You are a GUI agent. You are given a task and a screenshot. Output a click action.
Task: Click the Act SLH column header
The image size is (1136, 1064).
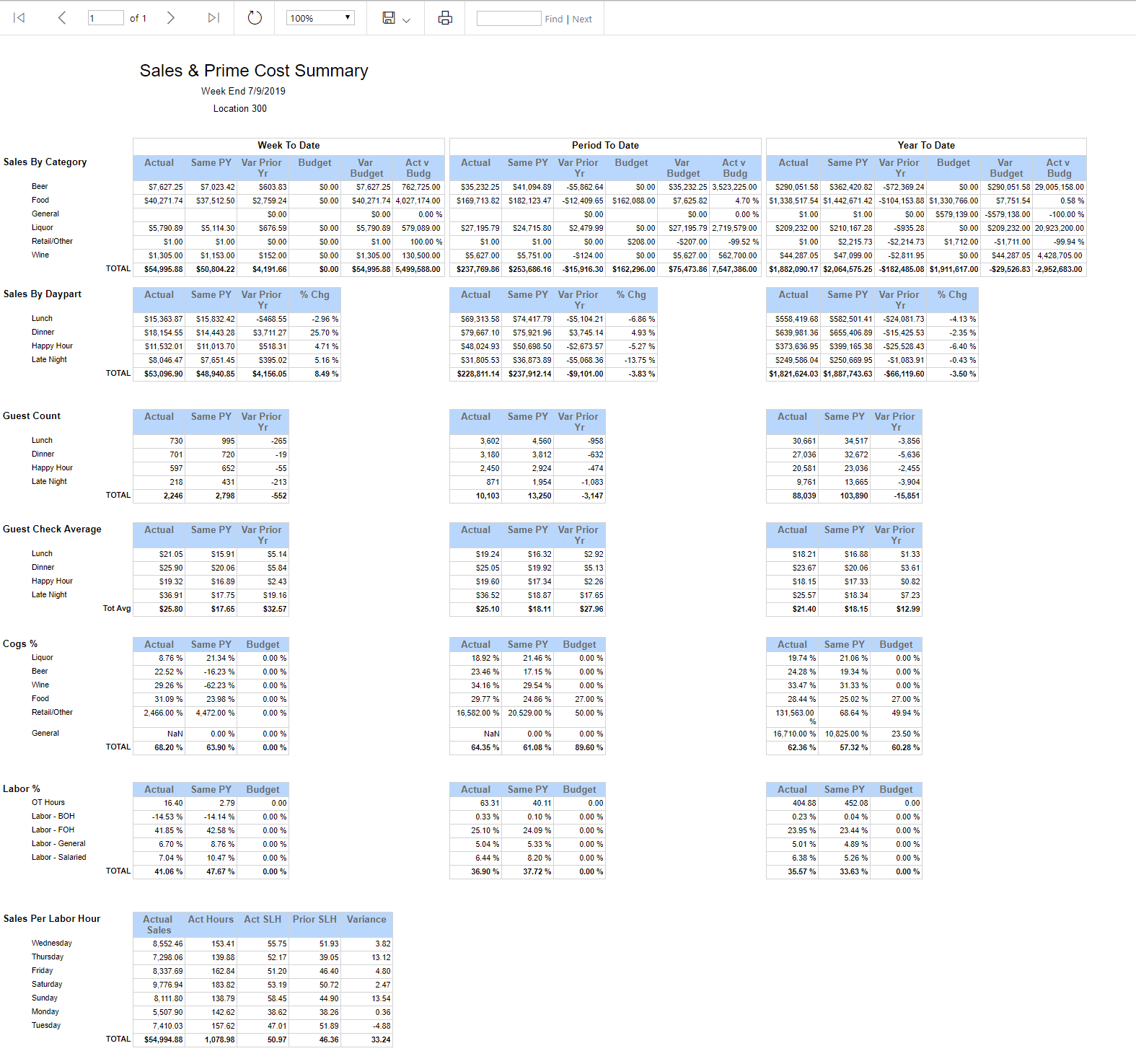point(263,919)
